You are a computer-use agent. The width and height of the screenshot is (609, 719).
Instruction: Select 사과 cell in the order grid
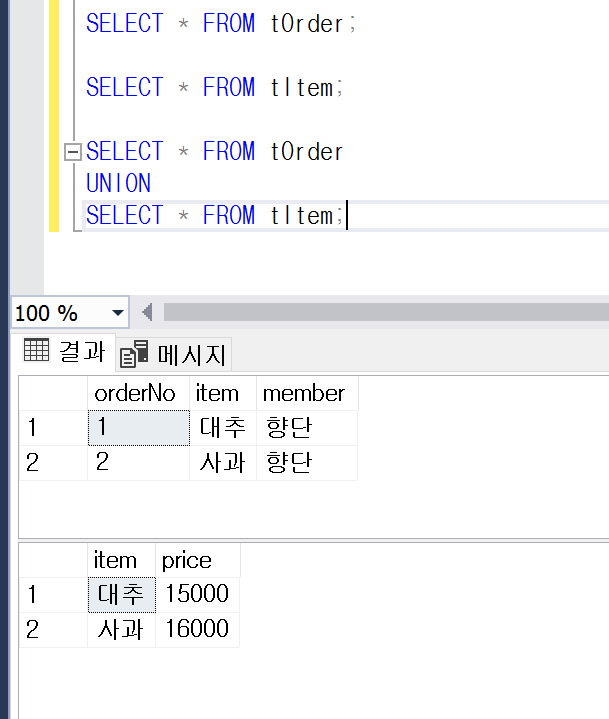pyautogui.click(x=223, y=463)
